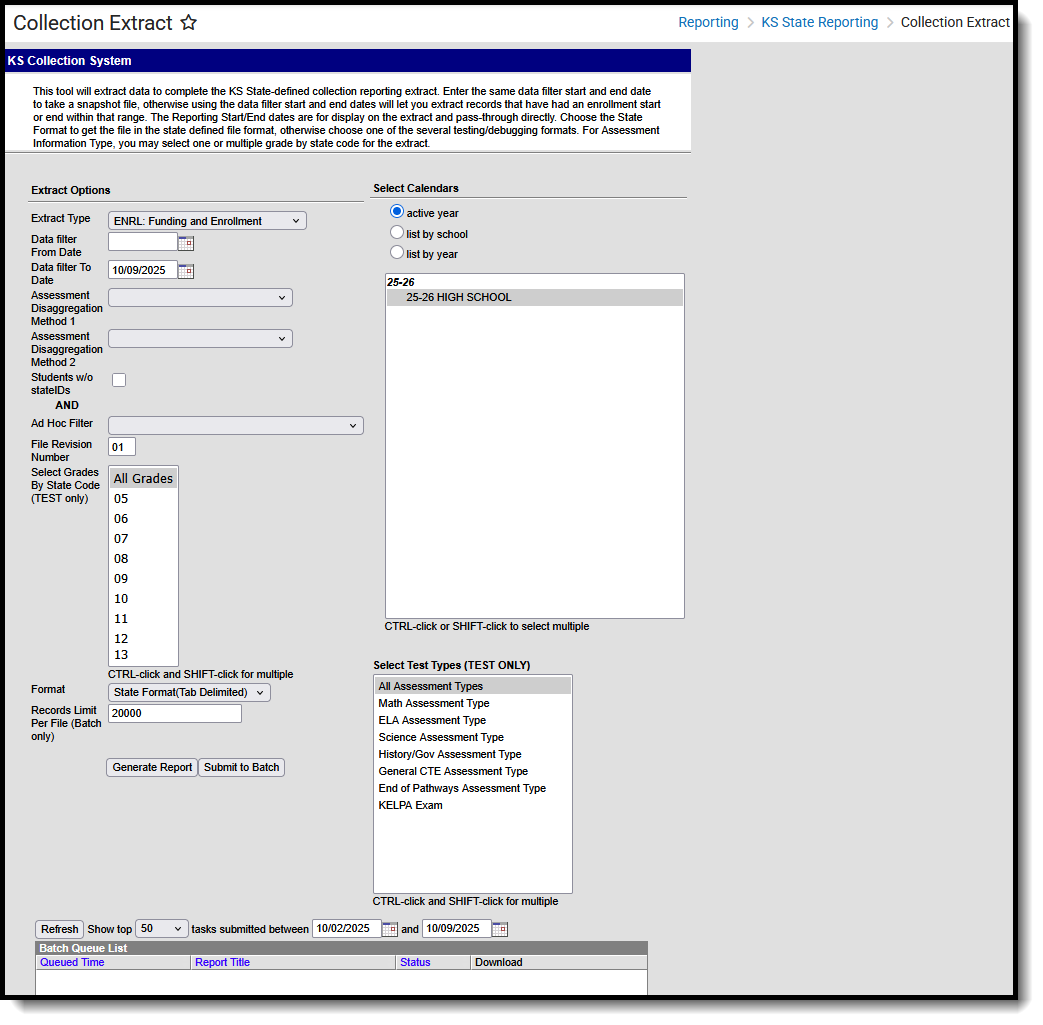Open the Assessment Disaggregation Method 1 dropdown
Screen dimensions: 1043x1025
tap(199, 297)
